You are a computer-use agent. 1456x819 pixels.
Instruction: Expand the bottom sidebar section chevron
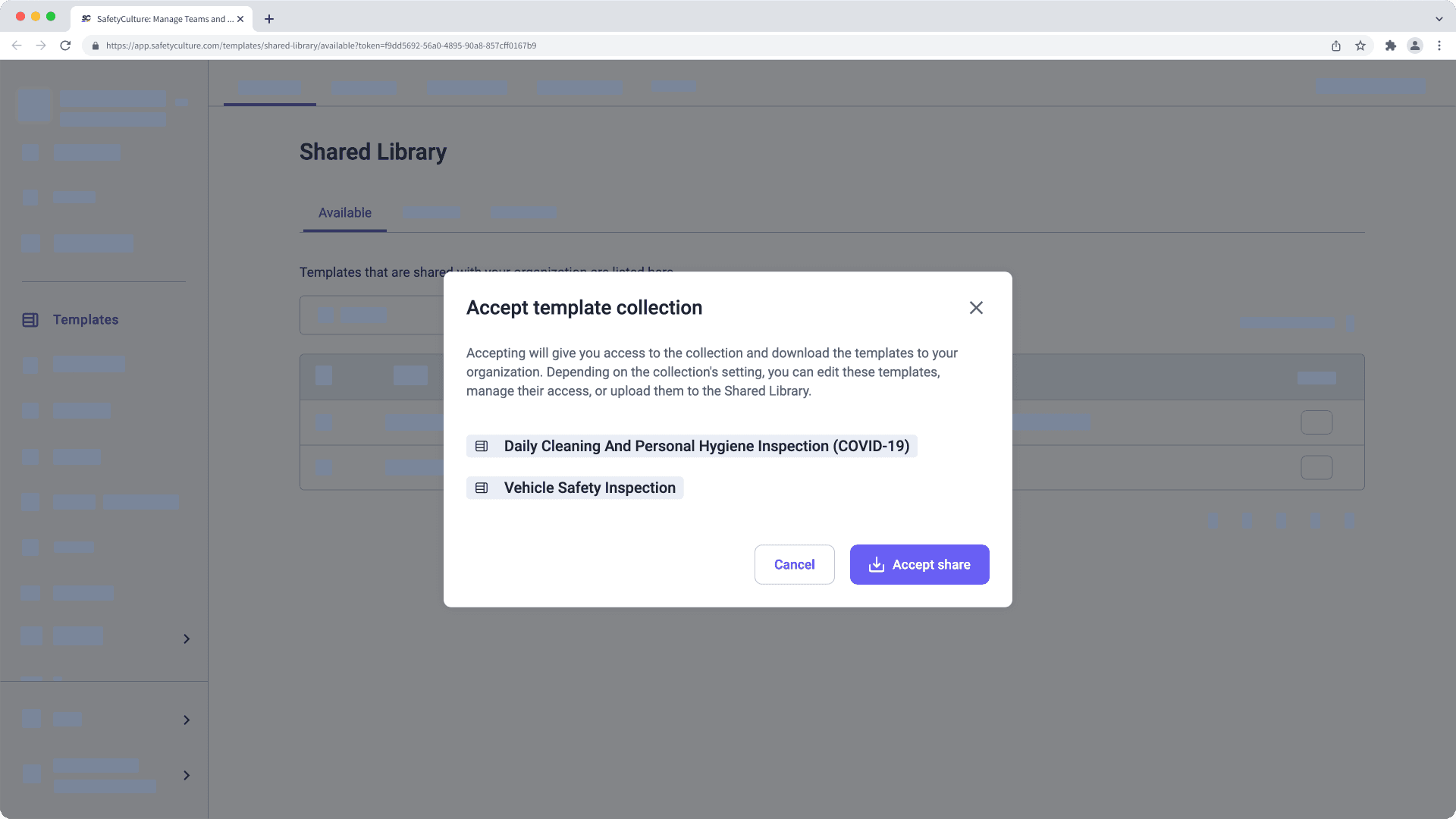click(187, 775)
